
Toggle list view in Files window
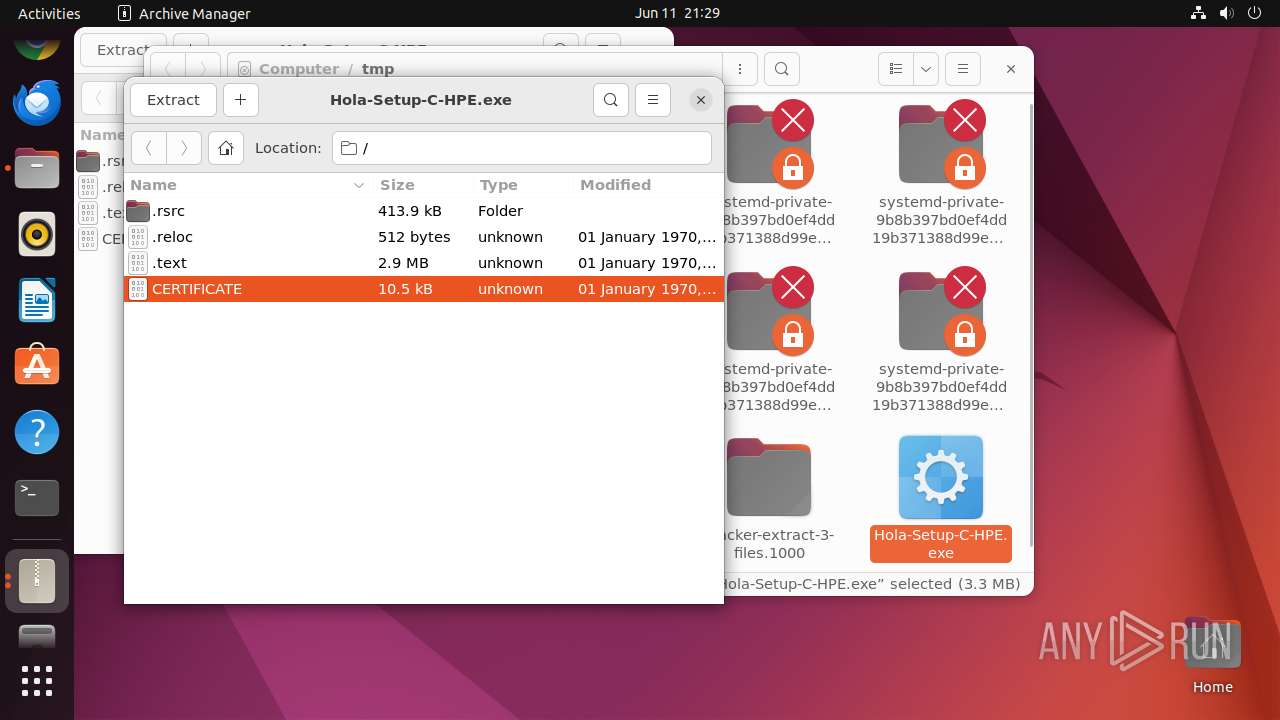896,69
